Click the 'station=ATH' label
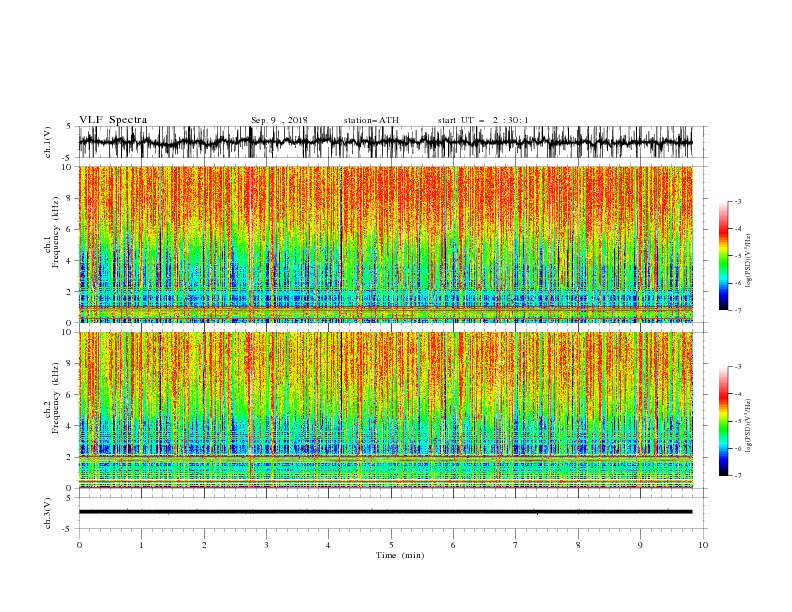The height and width of the screenshot is (612, 792). (371, 120)
